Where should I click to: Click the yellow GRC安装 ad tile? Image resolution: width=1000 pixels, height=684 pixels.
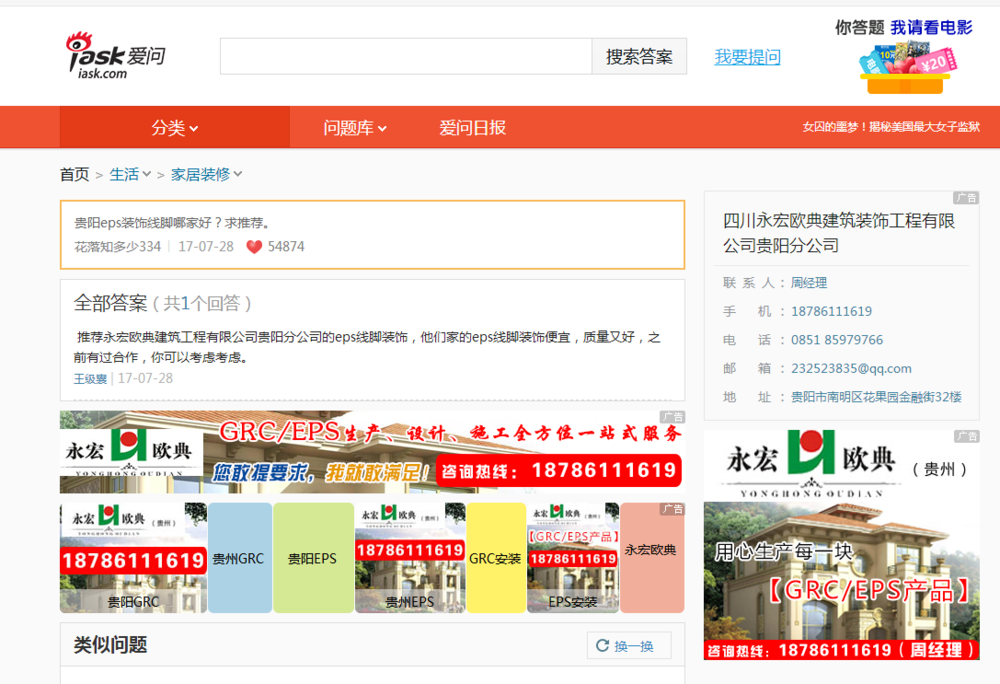[496, 558]
